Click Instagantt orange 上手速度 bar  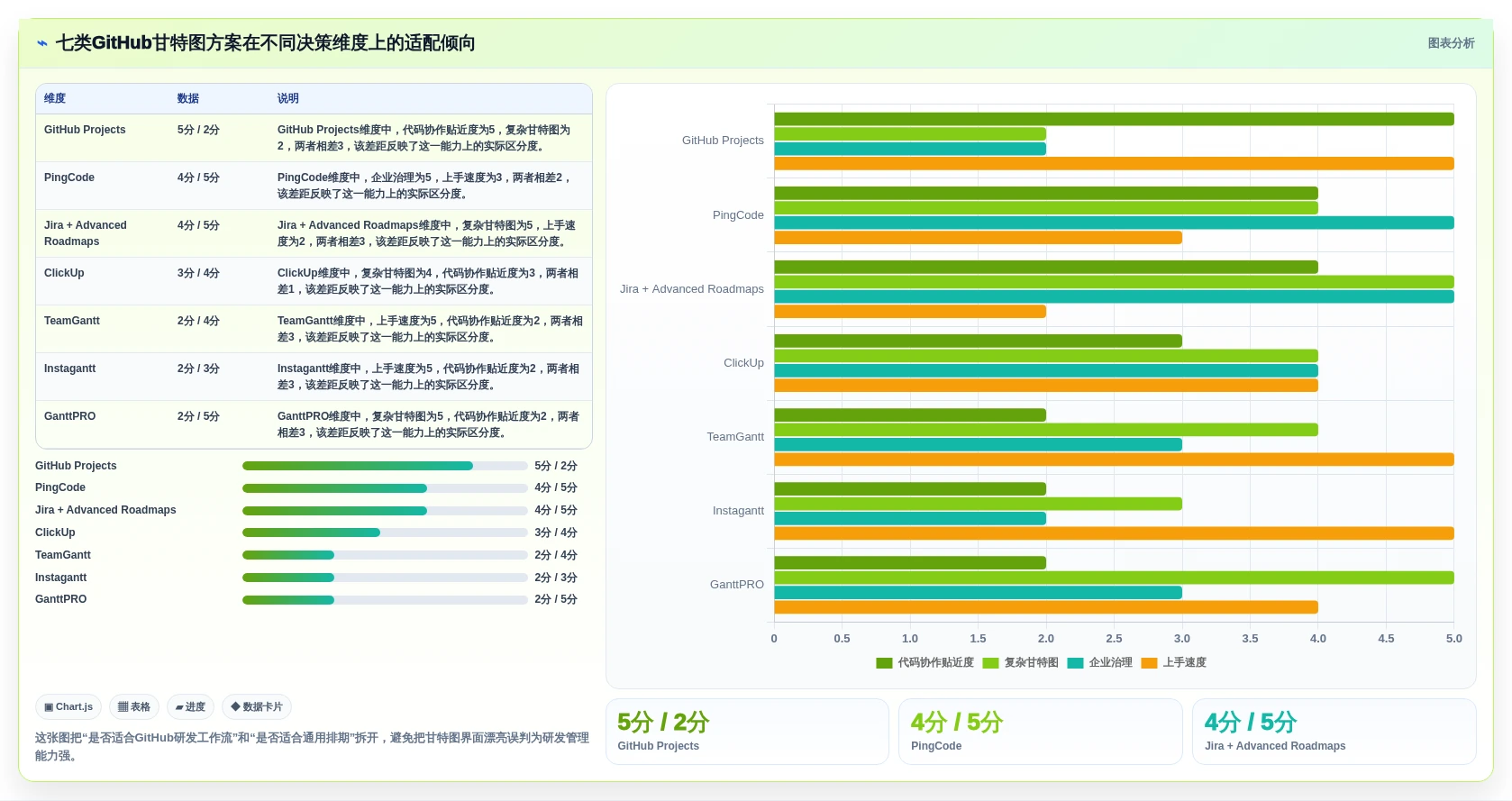(x=1114, y=533)
